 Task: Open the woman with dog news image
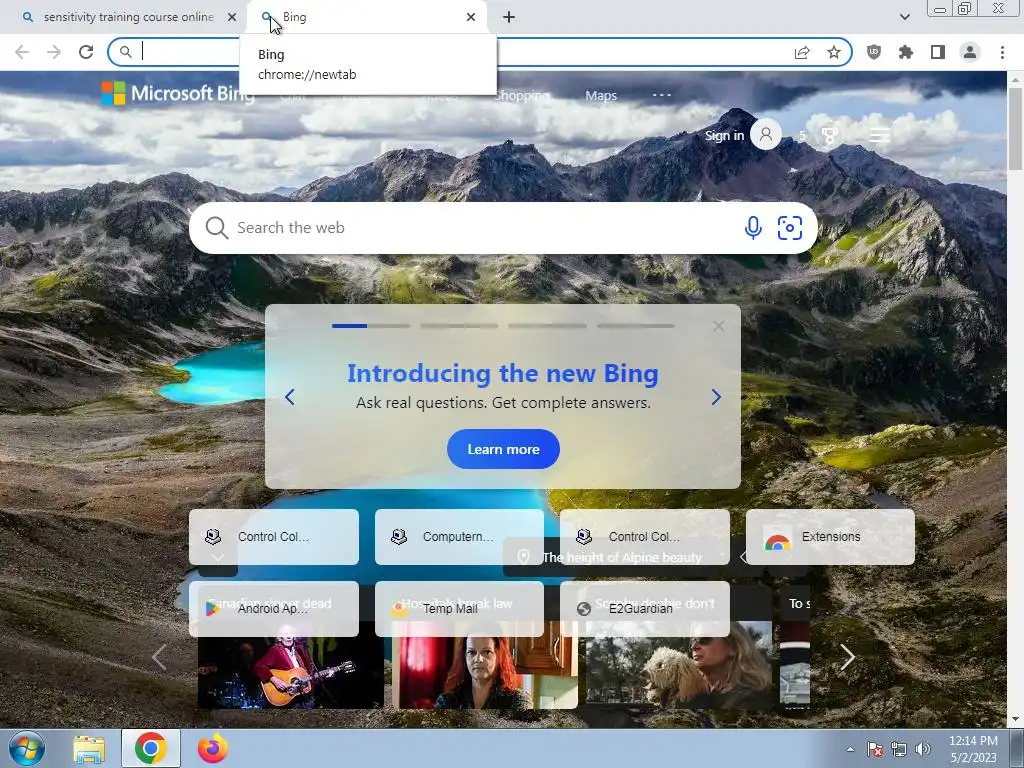[679, 665]
